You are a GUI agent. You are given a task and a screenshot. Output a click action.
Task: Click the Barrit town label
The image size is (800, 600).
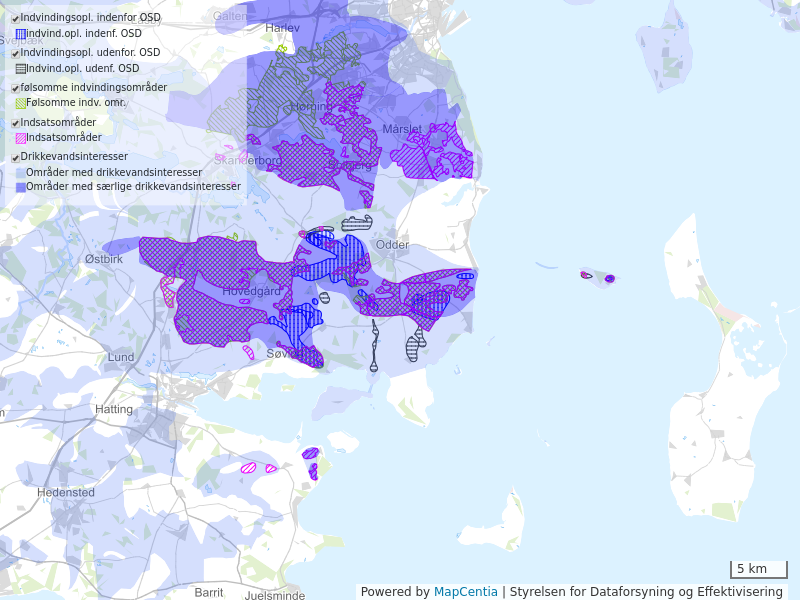(x=209, y=592)
